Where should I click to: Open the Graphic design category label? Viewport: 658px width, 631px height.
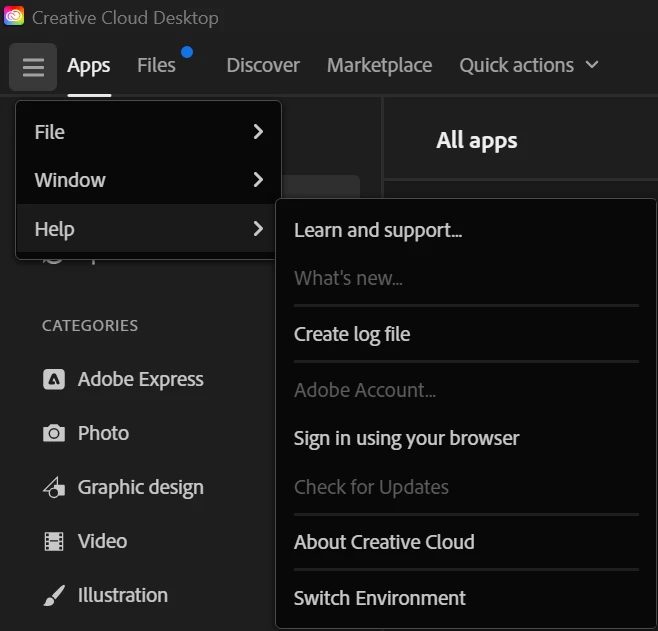(x=141, y=488)
